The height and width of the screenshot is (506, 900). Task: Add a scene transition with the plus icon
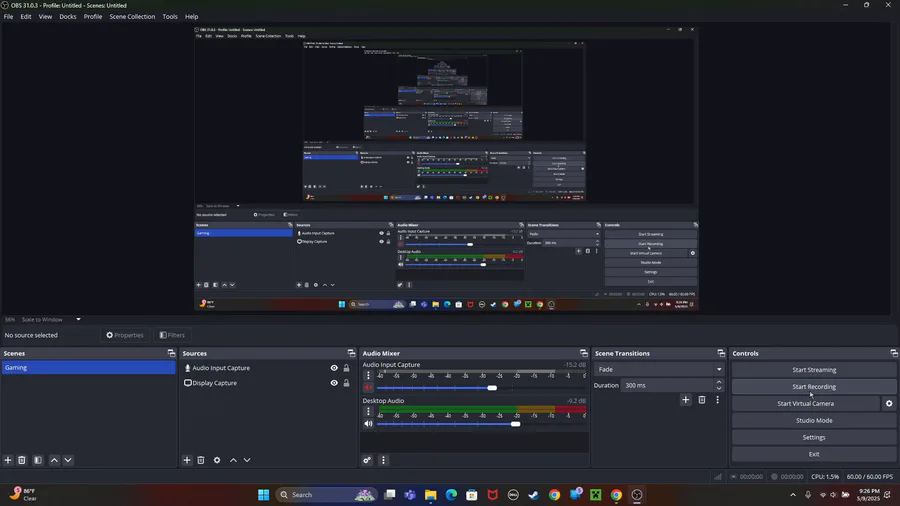(x=685, y=400)
